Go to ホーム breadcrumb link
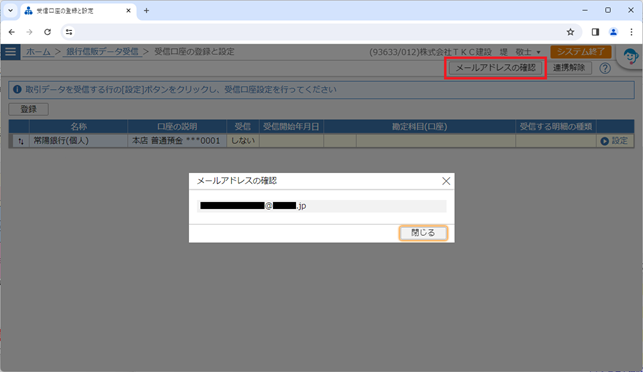Screen dimensions: 643x372 38,52
